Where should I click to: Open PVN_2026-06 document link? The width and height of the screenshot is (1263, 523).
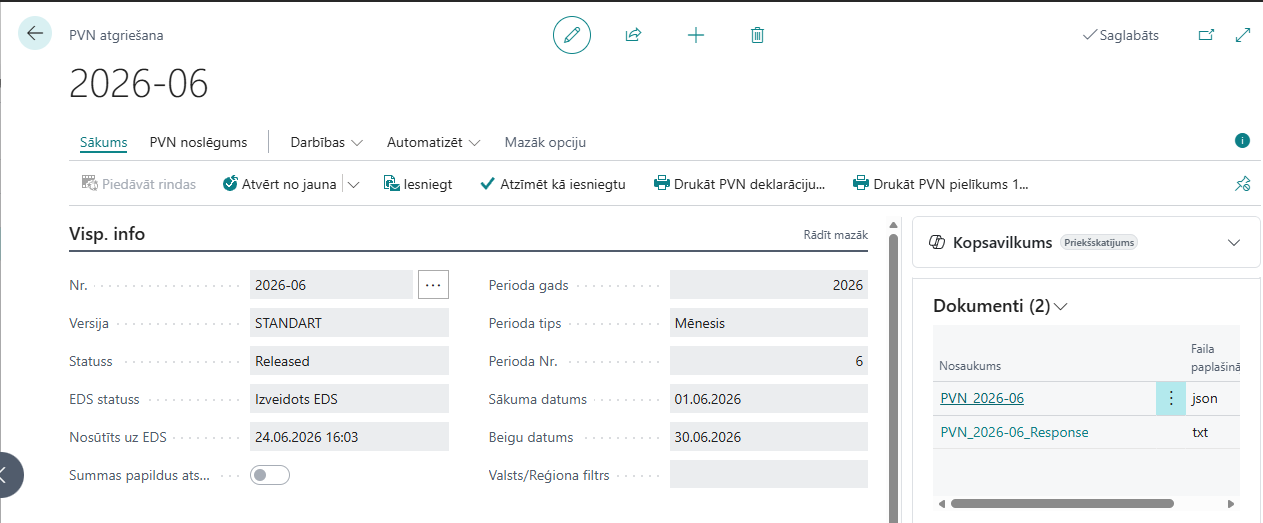click(x=982, y=398)
